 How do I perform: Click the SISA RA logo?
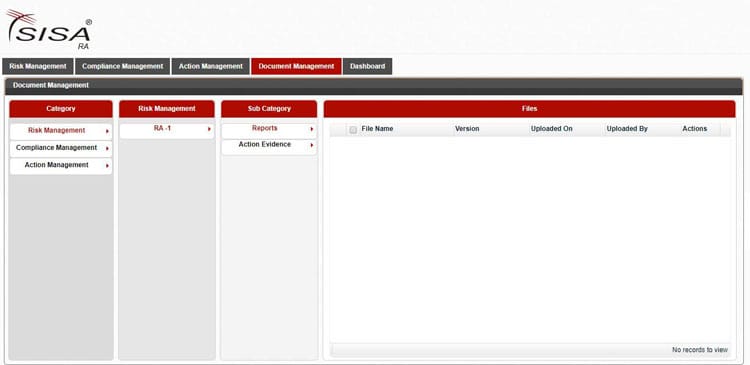click(48, 30)
